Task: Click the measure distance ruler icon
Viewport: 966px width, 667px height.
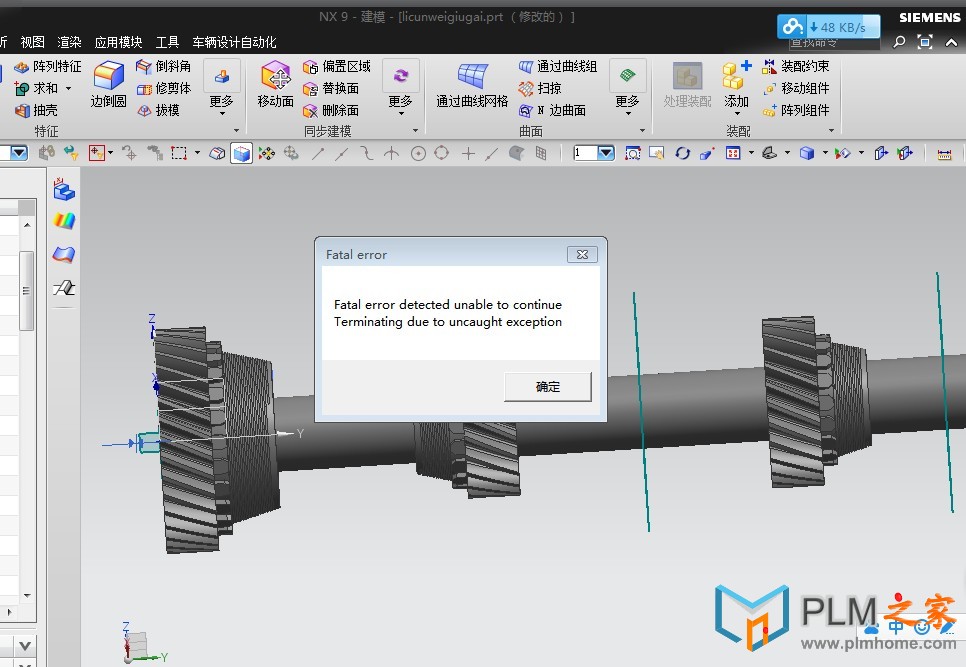Action: pyautogui.click(x=944, y=154)
